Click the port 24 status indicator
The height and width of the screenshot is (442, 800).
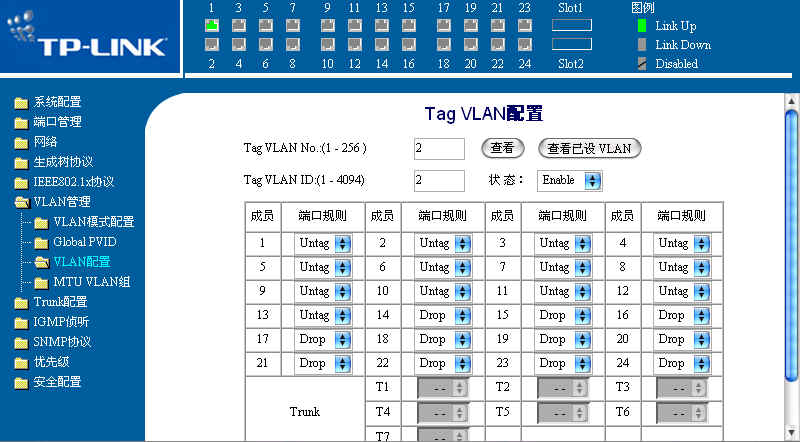click(524, 44)
